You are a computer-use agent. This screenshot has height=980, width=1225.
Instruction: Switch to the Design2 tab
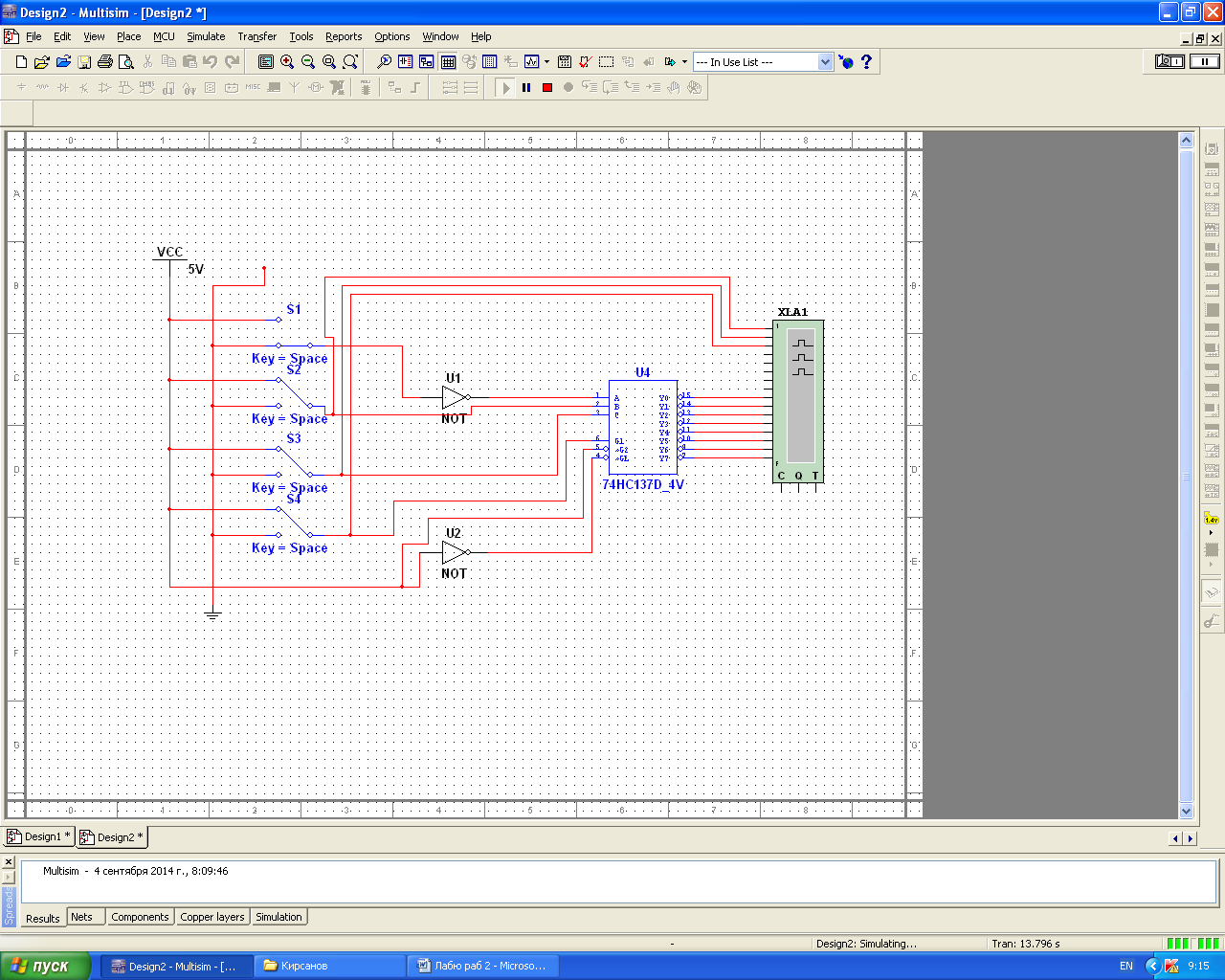(x=112, y=837)
